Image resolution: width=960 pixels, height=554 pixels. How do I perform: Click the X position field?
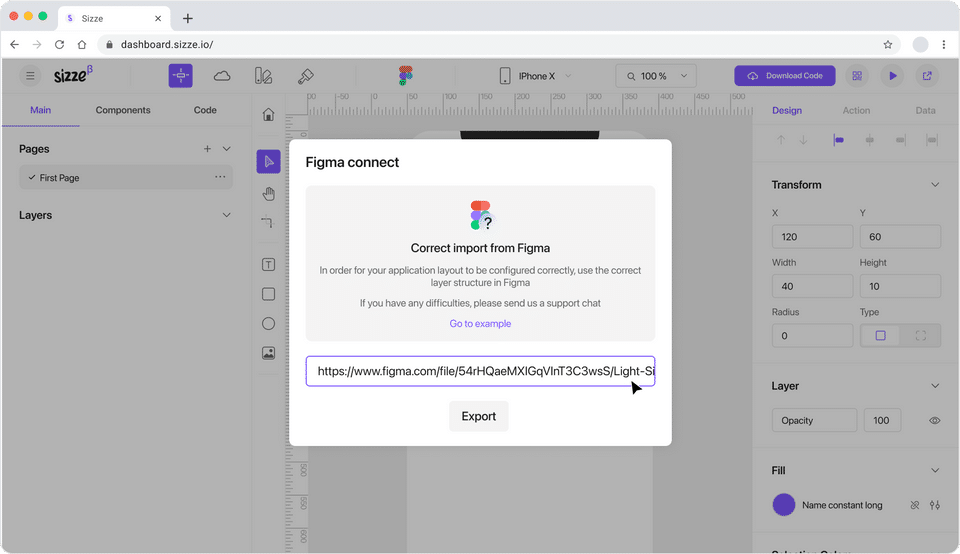point(812,236)
